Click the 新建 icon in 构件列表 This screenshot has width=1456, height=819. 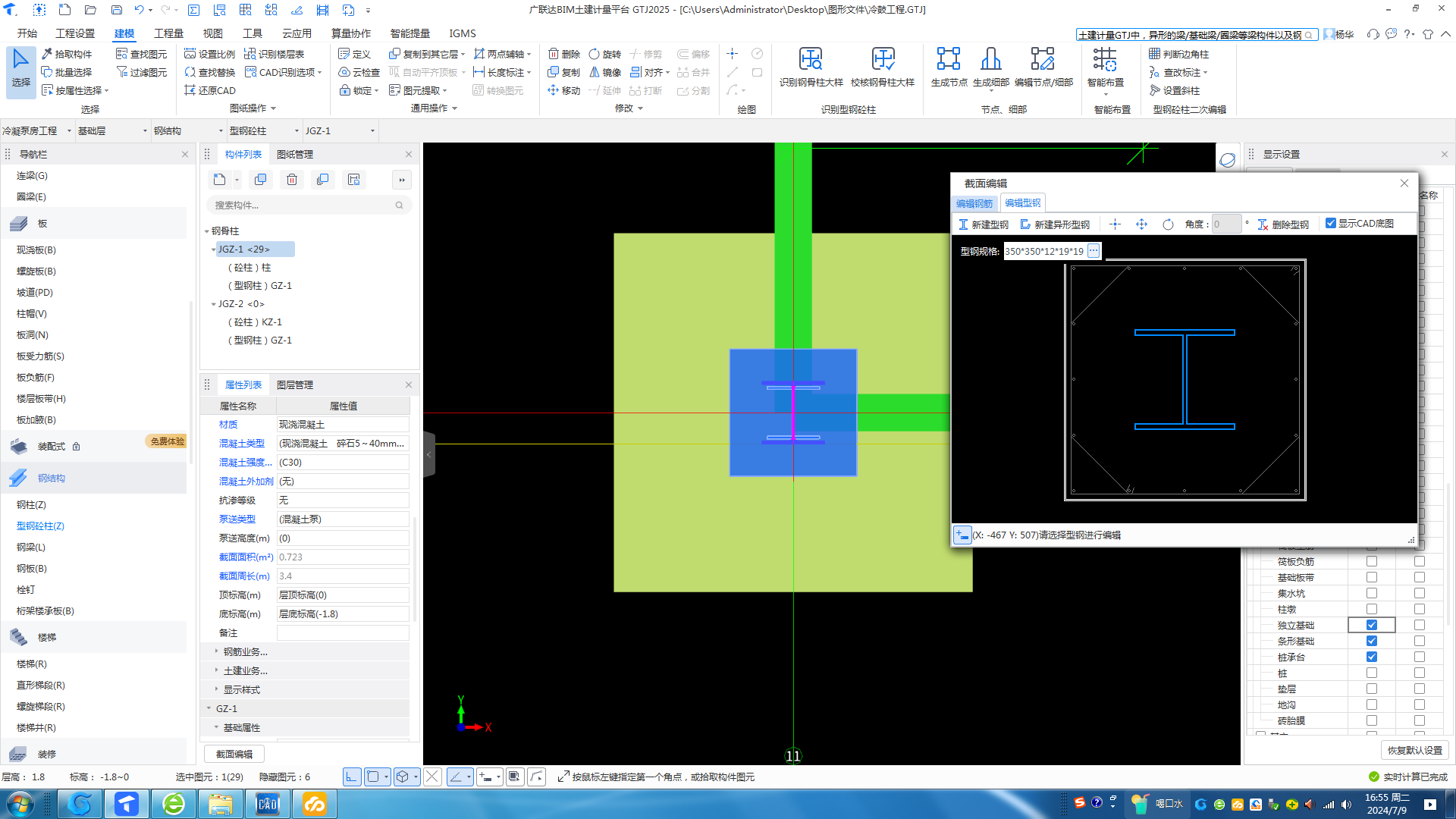220,180
